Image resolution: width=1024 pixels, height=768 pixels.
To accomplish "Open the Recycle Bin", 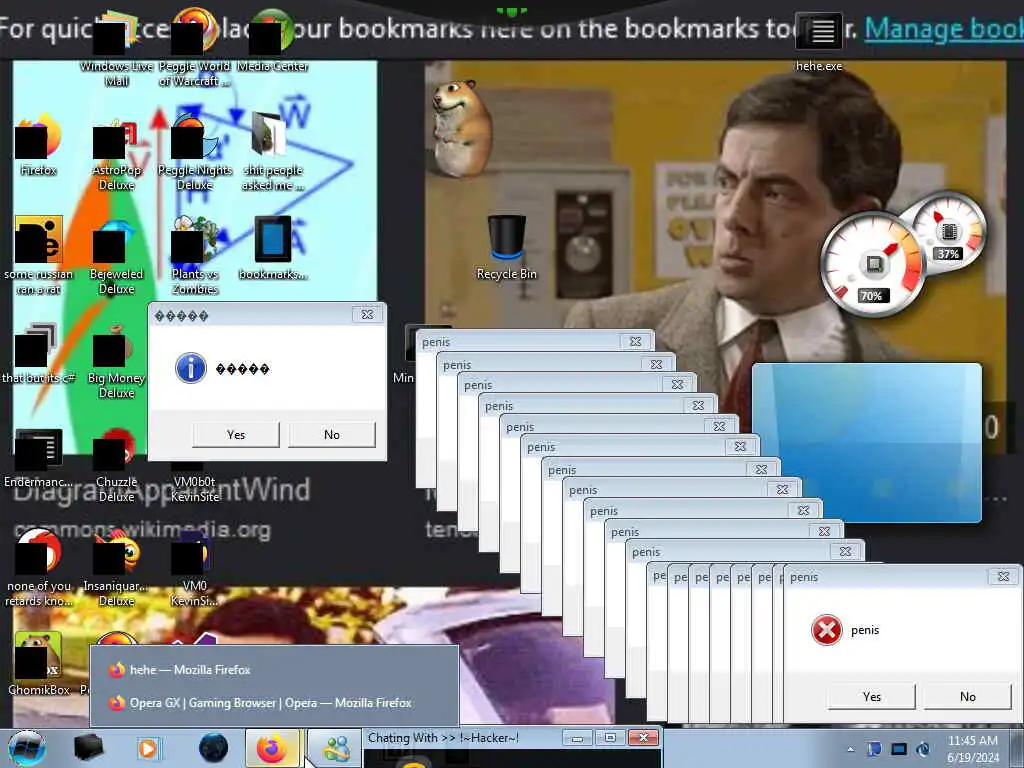I will coord(506,248).
